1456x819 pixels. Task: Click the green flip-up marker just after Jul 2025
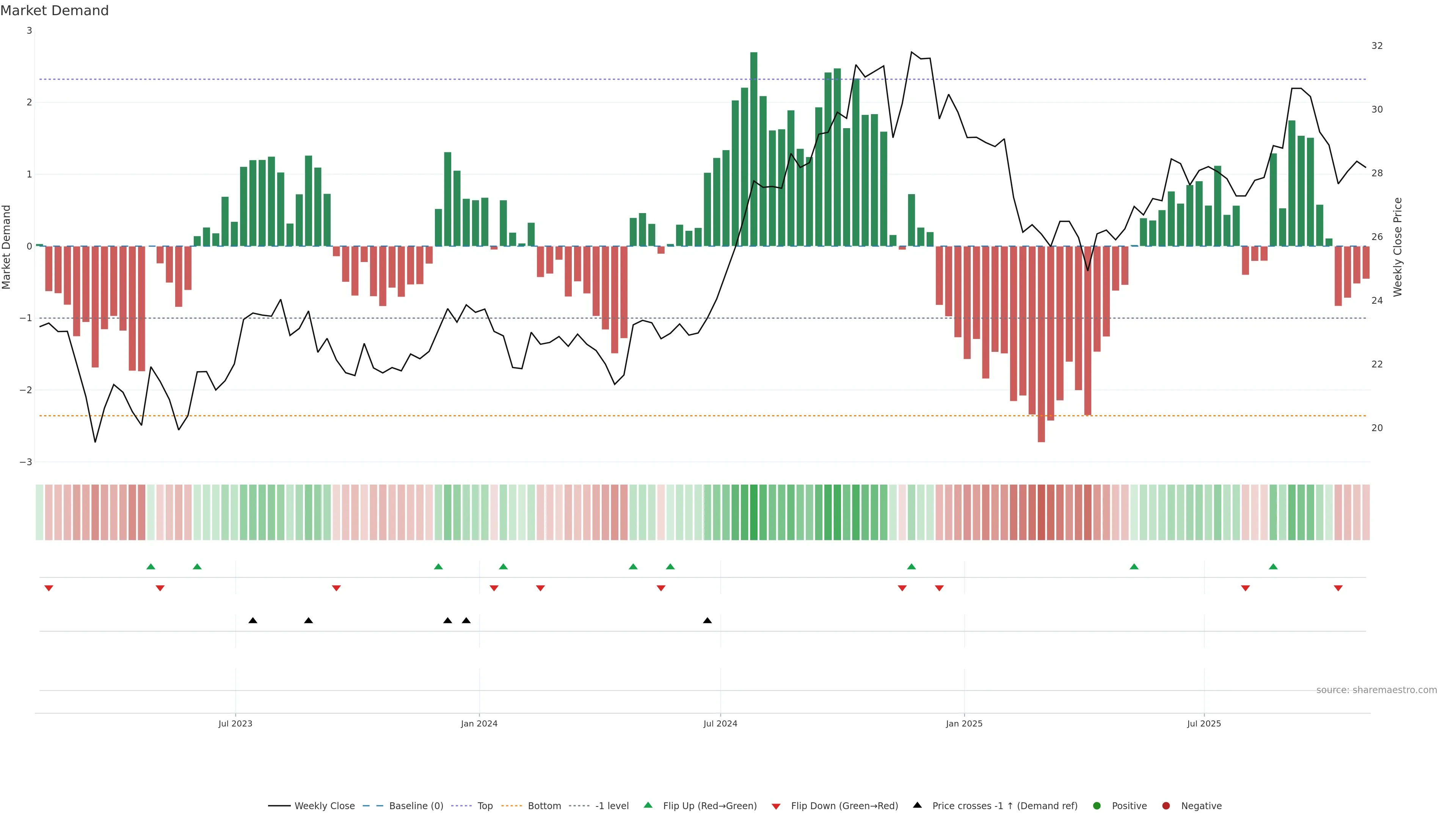coord(1273,567)
